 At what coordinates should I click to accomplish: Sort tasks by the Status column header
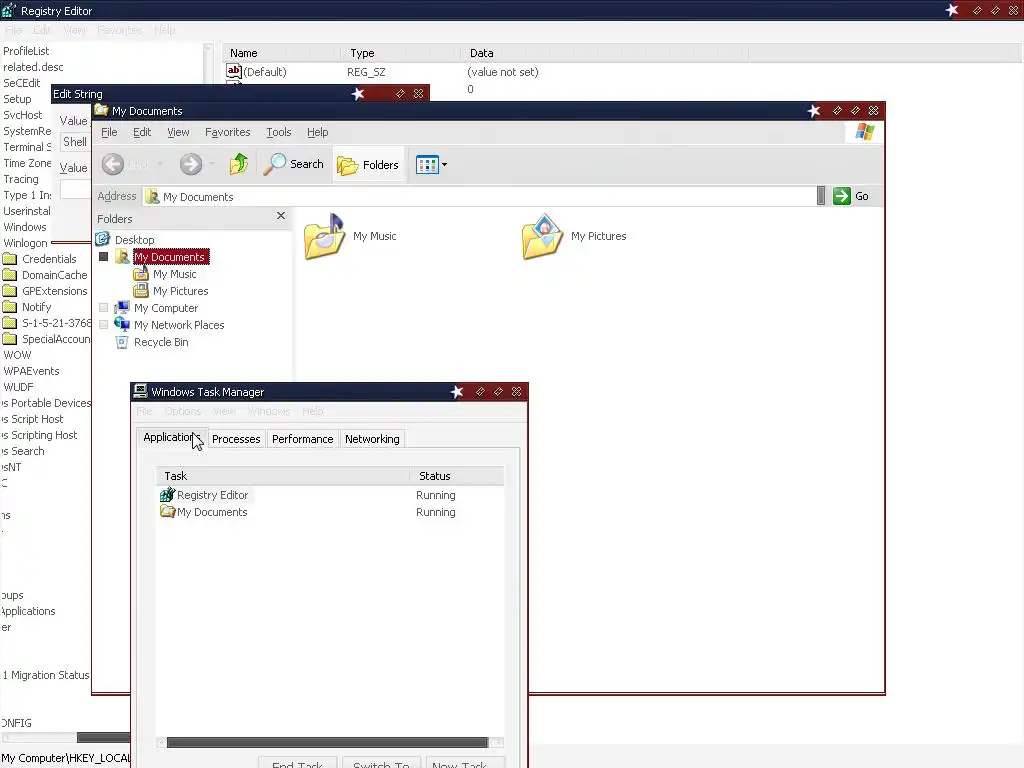coord(457,476)
